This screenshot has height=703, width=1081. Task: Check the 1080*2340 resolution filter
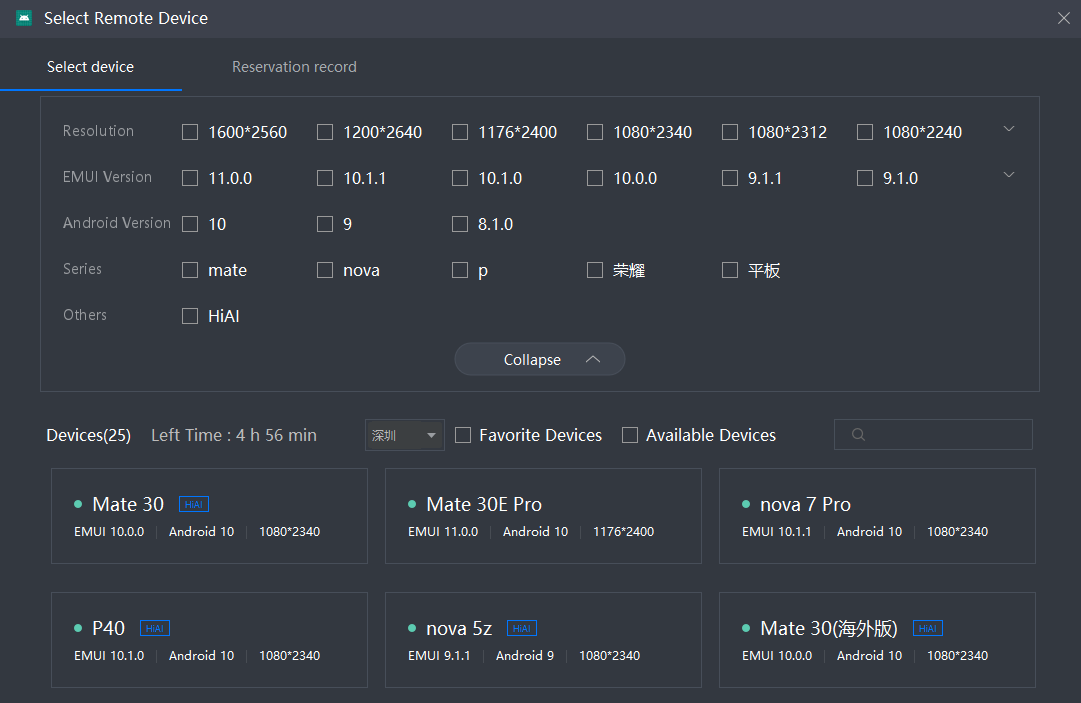click(x=595, y=132)
